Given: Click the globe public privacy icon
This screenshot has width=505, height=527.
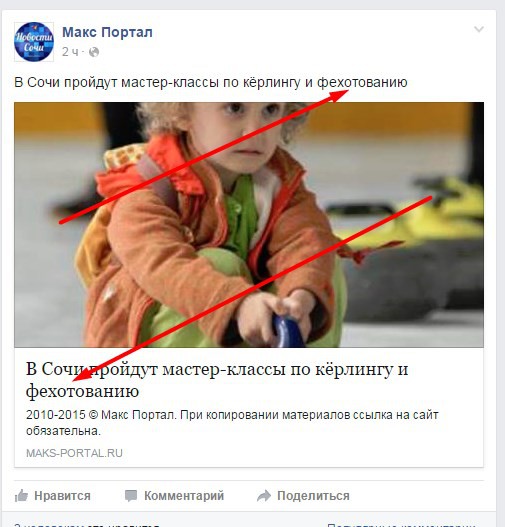Looking at the screenshot, I should [x=94, y=52].
